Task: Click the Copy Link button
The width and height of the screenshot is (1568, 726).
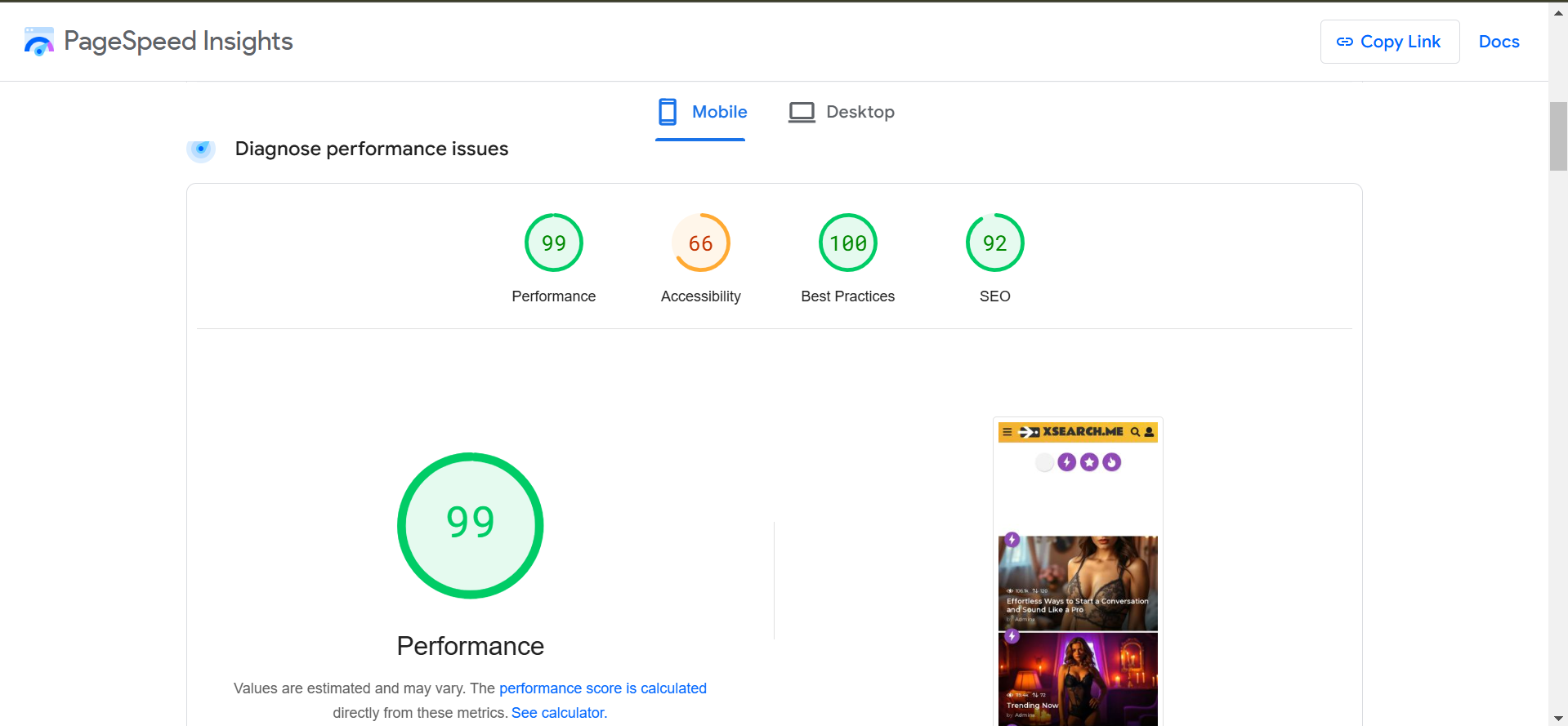Action: click(x=1390, y=42)
